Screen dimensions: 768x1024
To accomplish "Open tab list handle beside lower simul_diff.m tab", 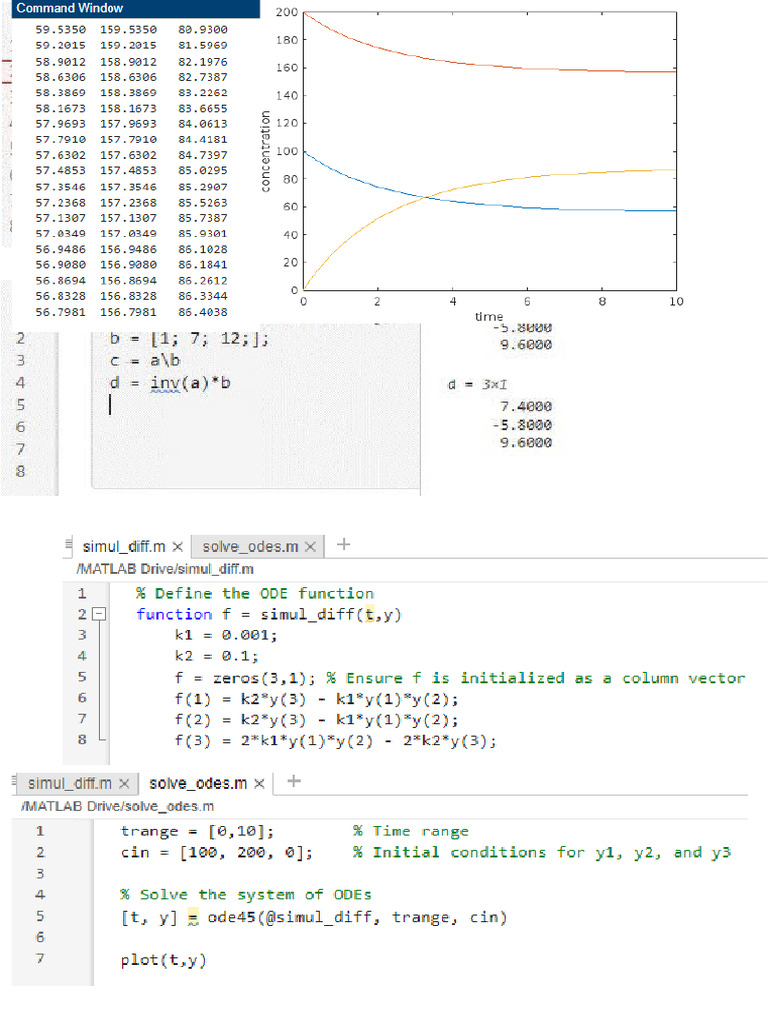I will point(14,780).
